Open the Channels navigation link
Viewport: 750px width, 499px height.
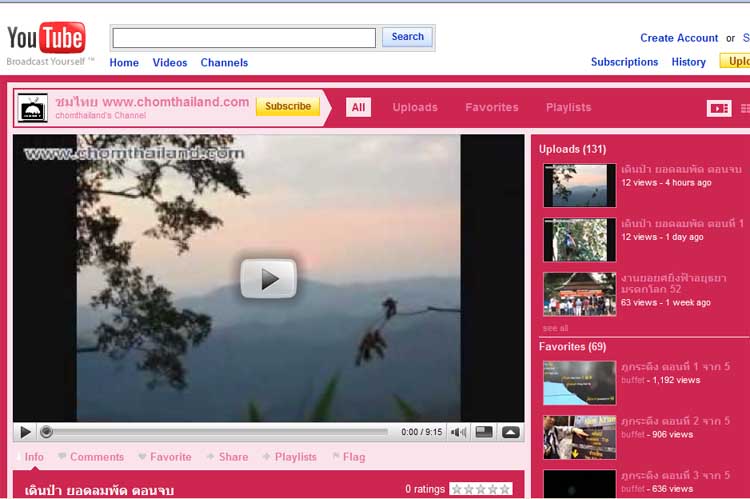click(x=224, y=63)
